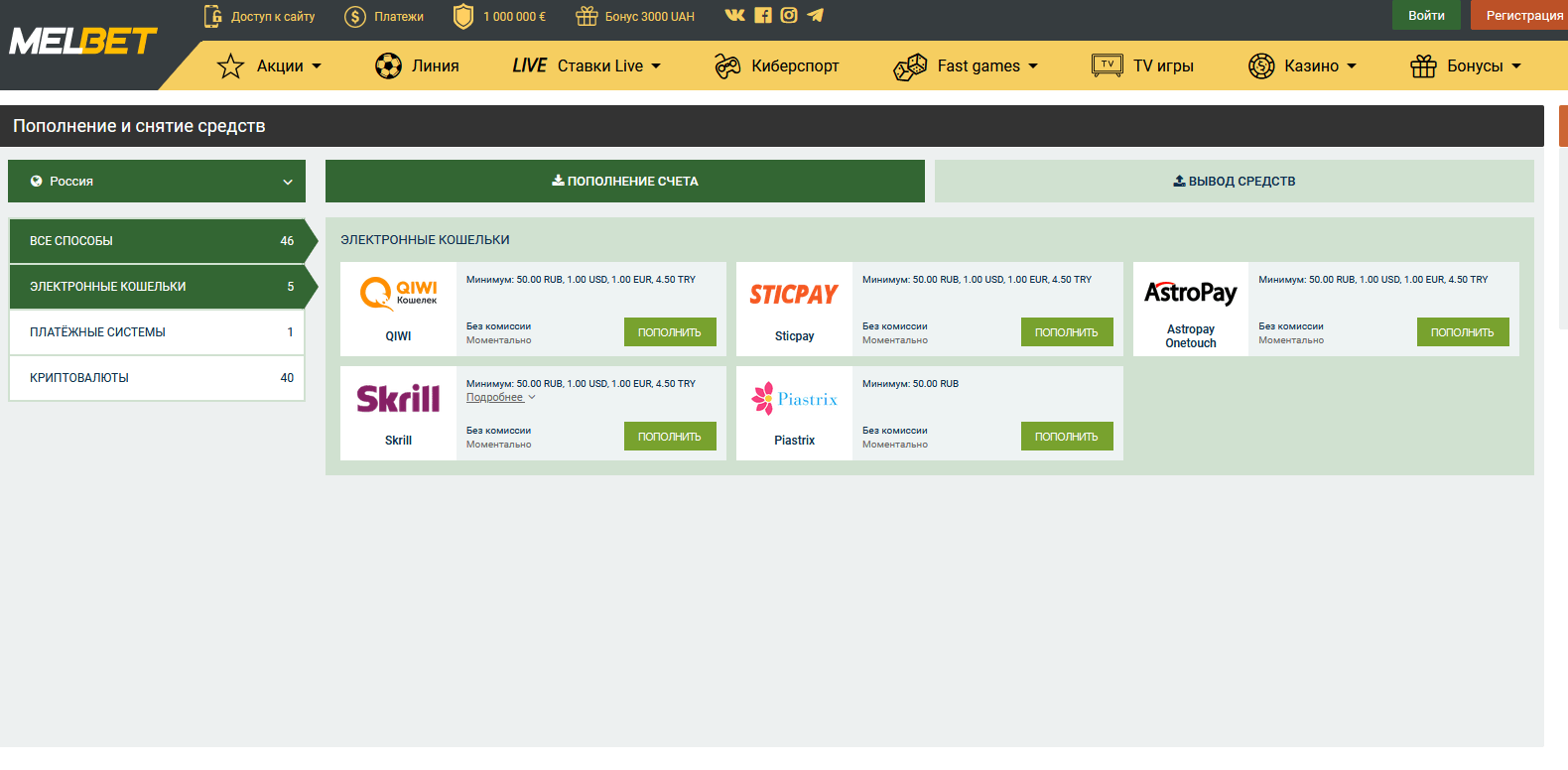Open Бонус 3000 UAH link
Image resolution: width=1568 pixels, height=770 pixels.
pyautogui.click(x=650, y=17)
